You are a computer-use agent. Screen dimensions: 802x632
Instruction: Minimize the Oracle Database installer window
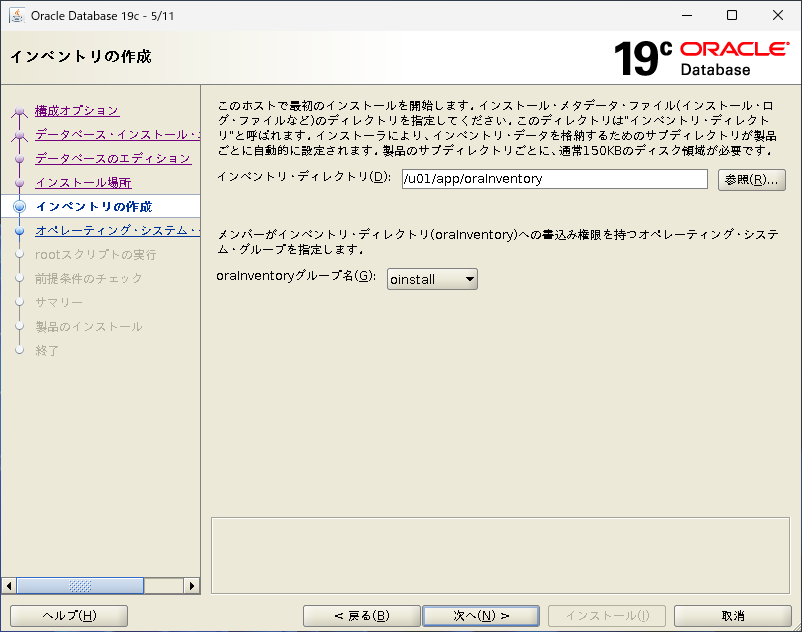point(687,15)
